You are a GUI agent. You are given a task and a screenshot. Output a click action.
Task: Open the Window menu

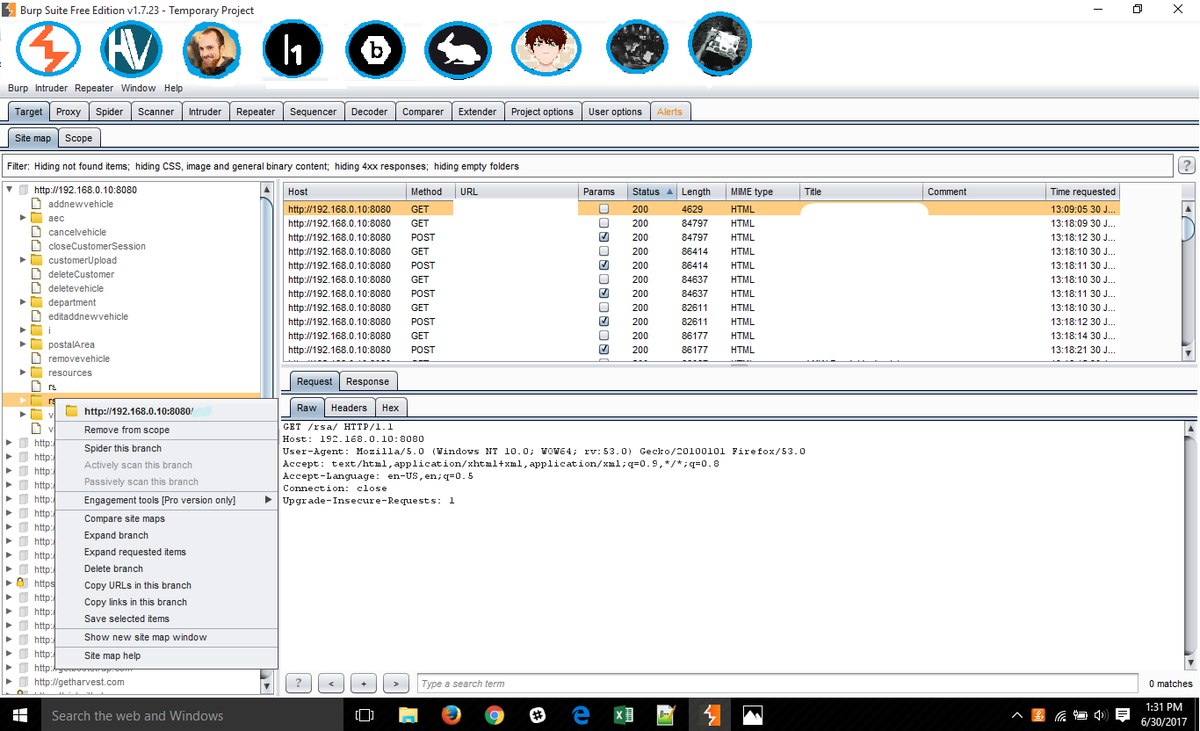tap(138, 88)
